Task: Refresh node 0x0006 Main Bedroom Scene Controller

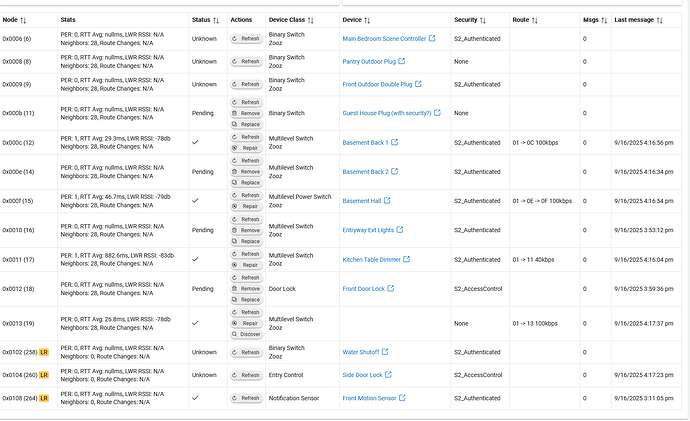Action: pyautogui.click(x=245, y=39)
